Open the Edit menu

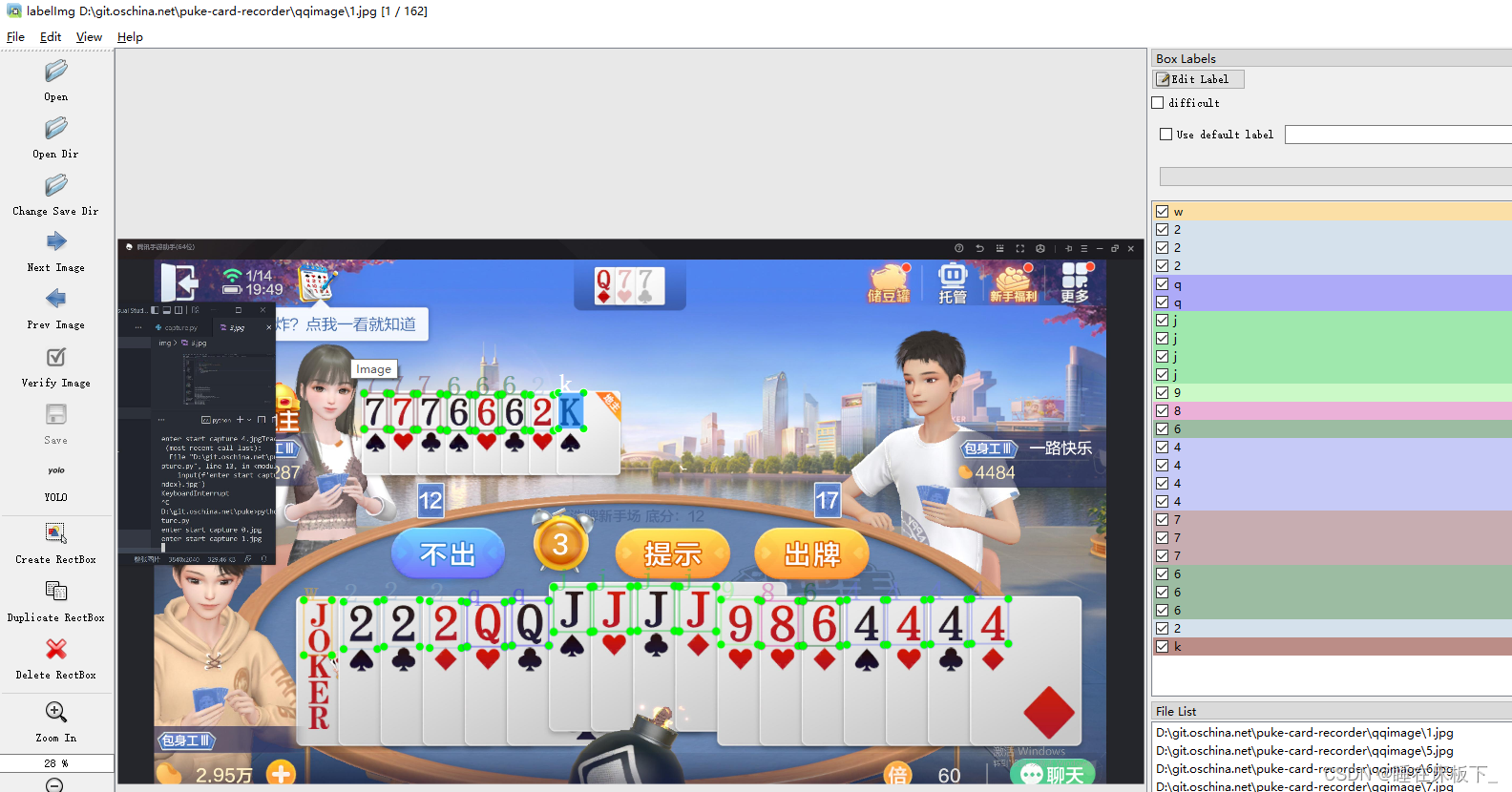pyautogui.click(x=51, y=37)
